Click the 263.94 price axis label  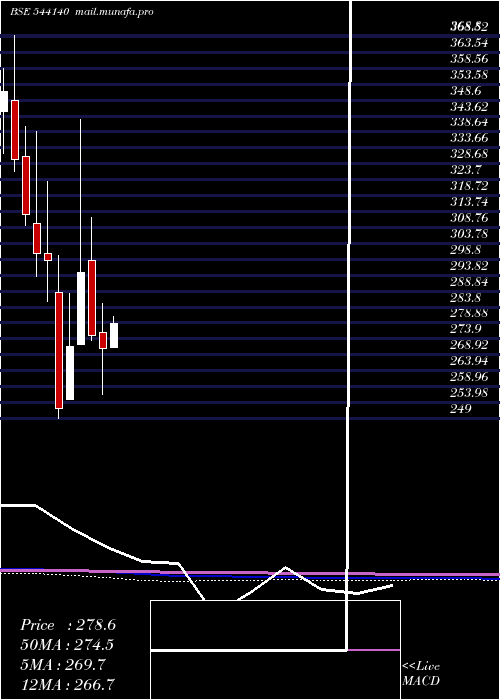click(x=469, y=361)
